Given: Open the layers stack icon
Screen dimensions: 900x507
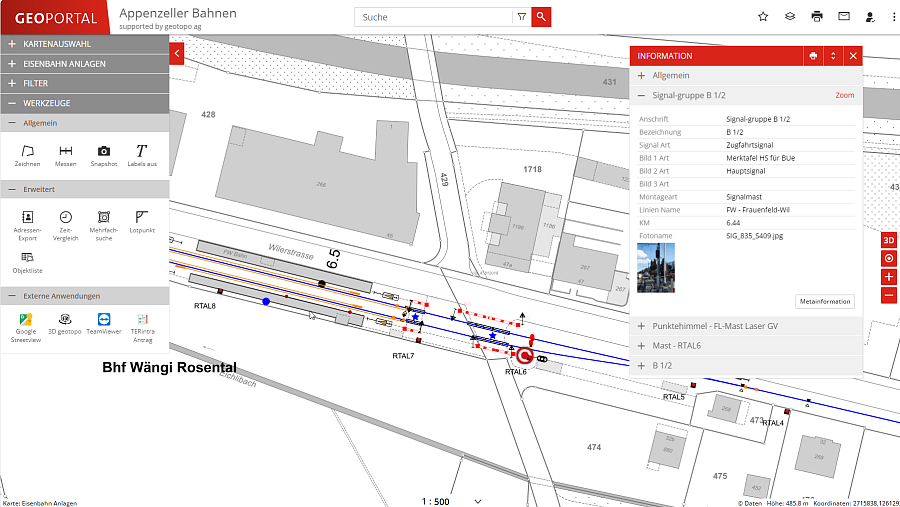Looking at the screenshot, I should click(790, 17).
